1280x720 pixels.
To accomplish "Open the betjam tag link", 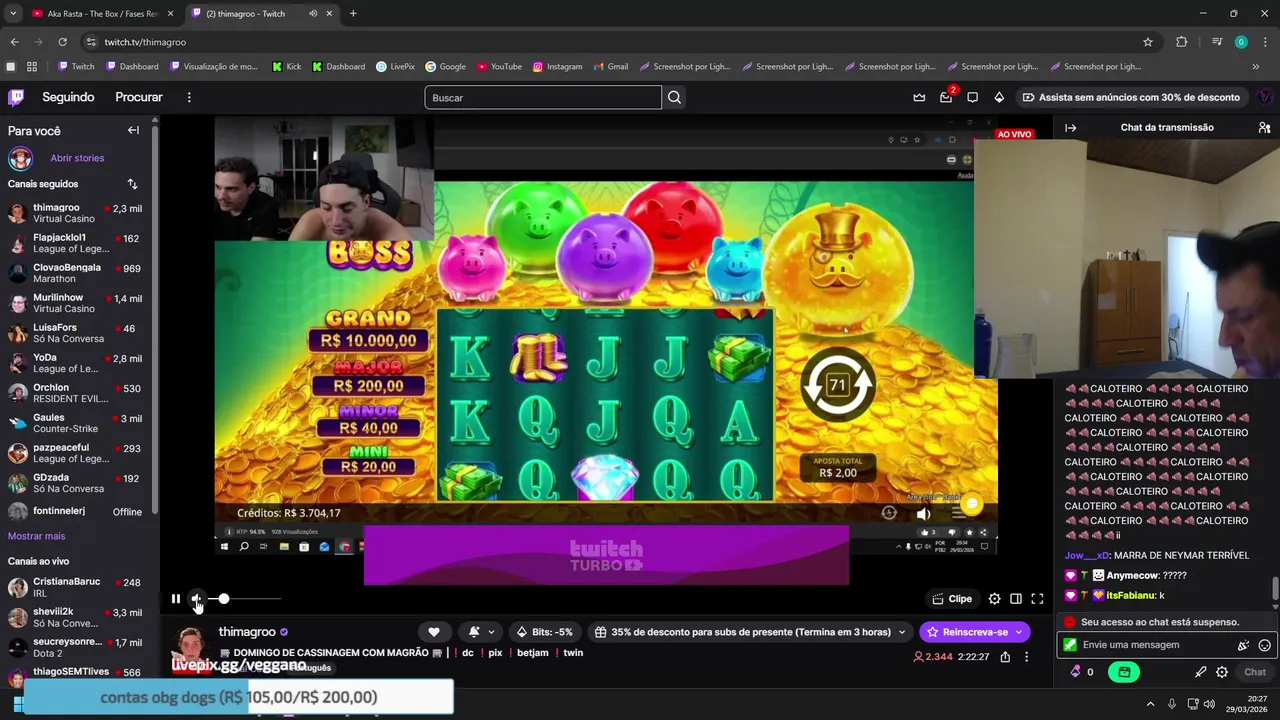I will [x=533, y=653].
